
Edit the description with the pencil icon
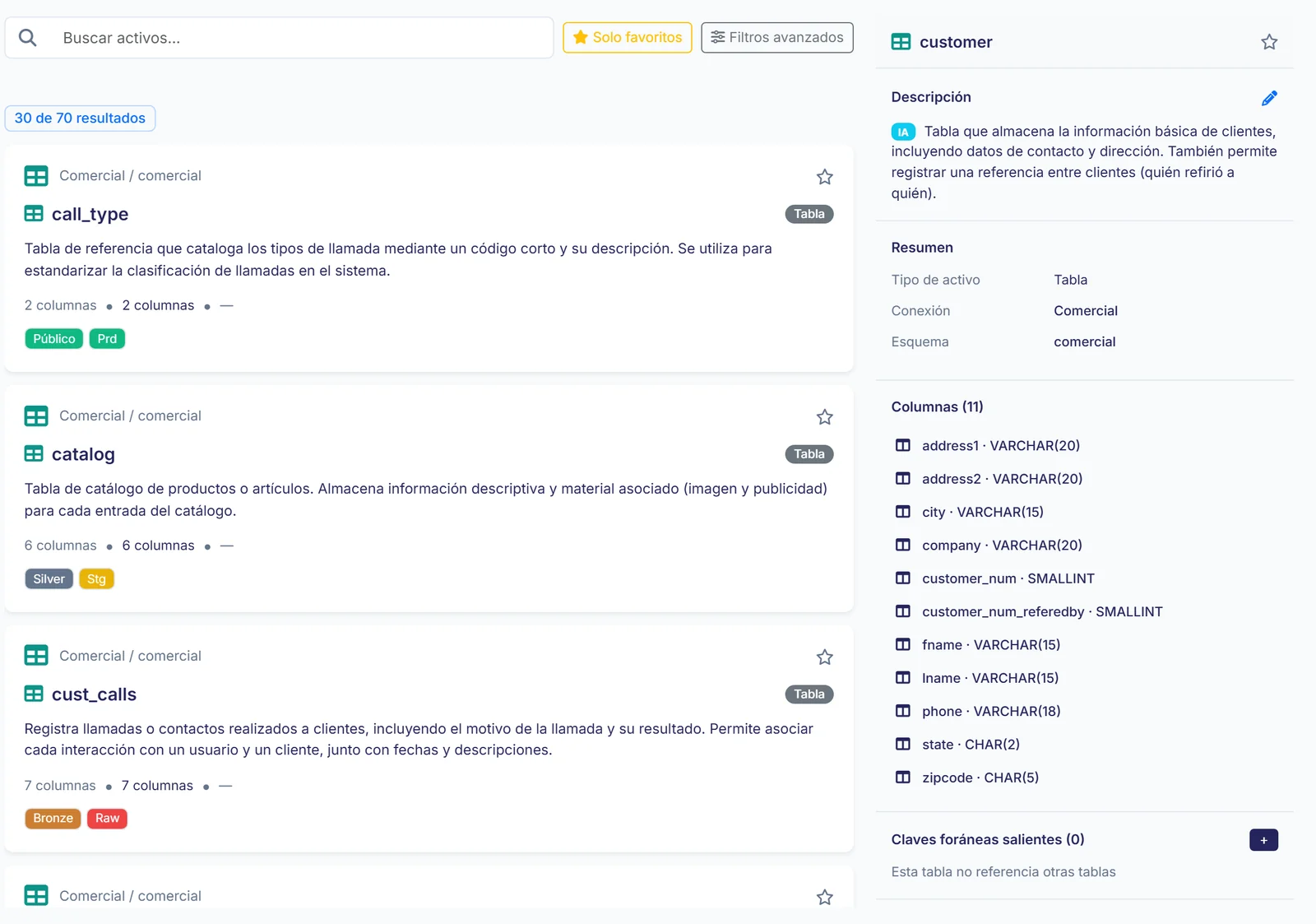(1269, 98)
